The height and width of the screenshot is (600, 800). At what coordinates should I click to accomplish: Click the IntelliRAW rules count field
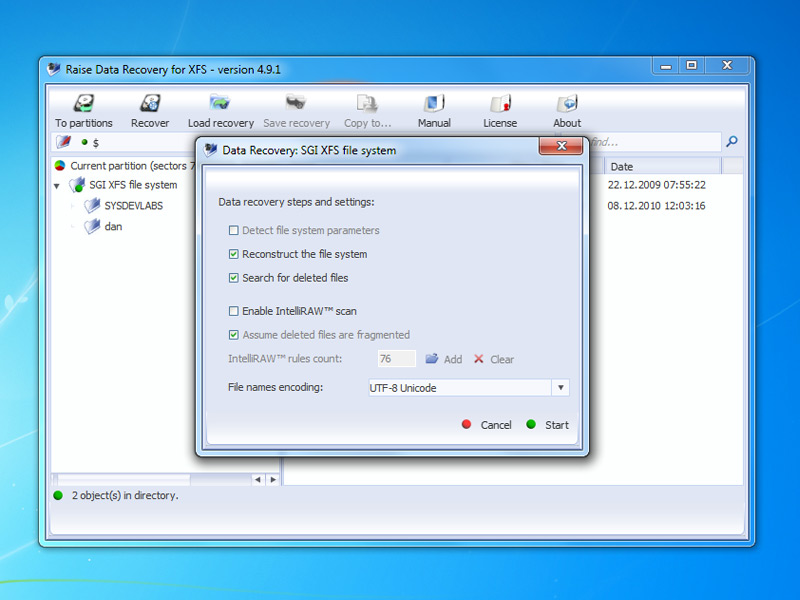(x=396, y=359)
